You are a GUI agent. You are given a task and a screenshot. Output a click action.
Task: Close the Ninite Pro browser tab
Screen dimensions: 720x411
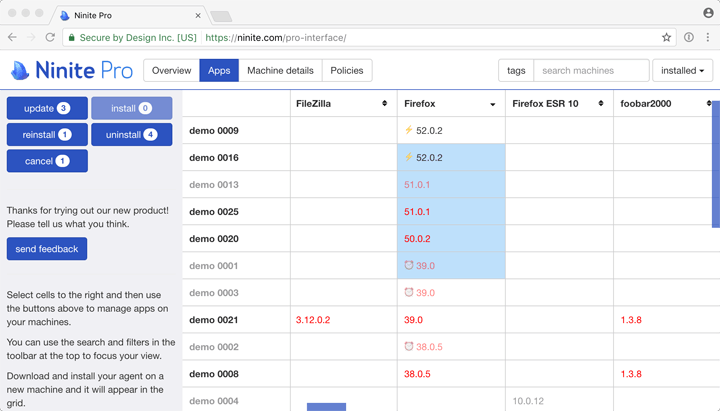(x=198, y=15)
